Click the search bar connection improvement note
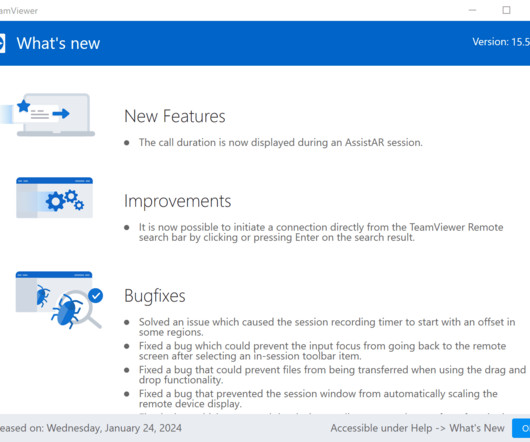 [321, 232]
